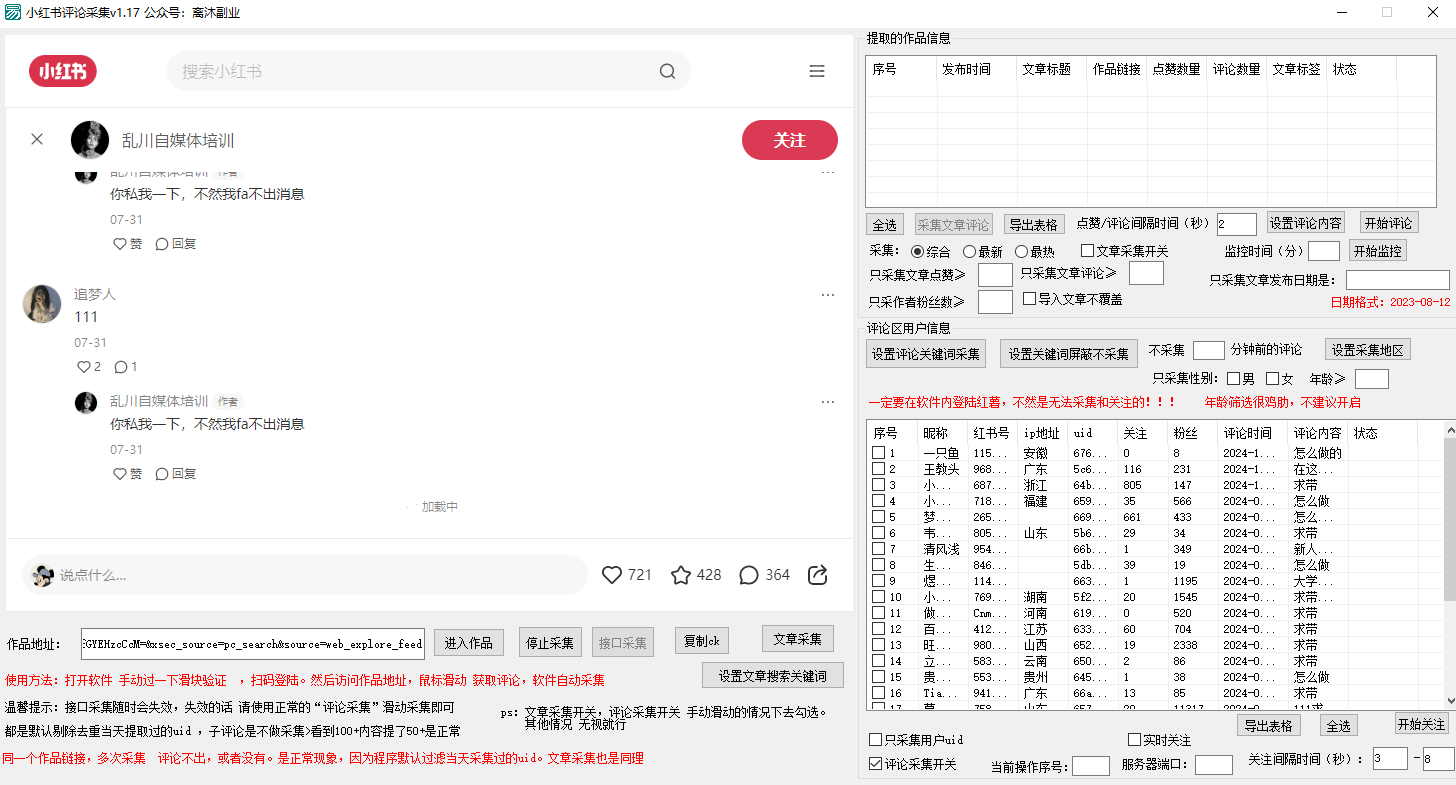Click 全选 under the 提取的作品信息 table
The width and height of the screenshot is (1456, 785).
coord(885,225)
